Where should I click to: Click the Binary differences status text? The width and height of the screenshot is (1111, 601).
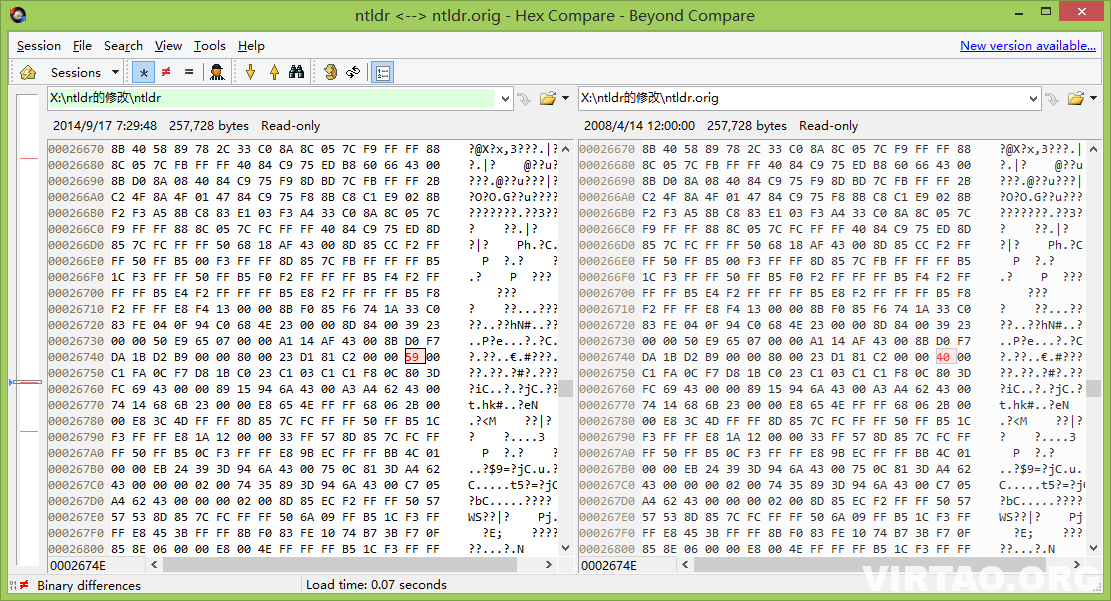[89, 585]
